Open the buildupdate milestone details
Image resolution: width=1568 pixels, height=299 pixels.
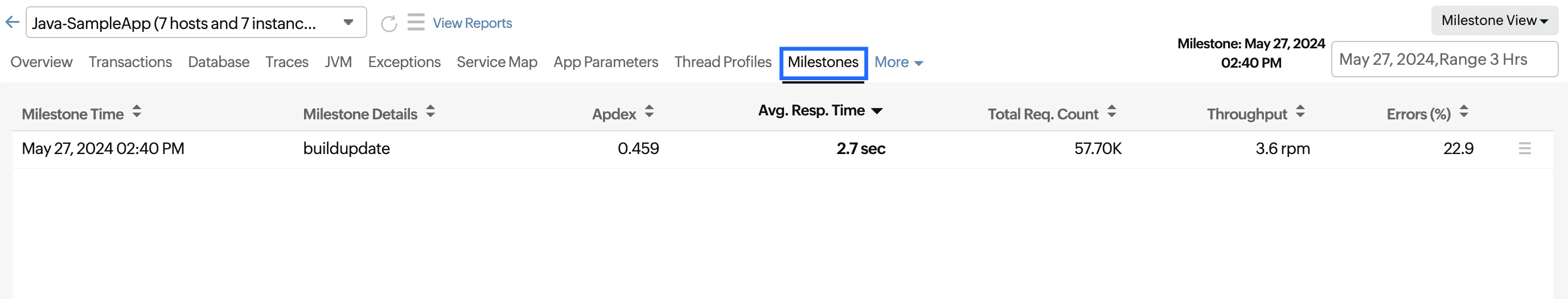click(x=346, y=148)
